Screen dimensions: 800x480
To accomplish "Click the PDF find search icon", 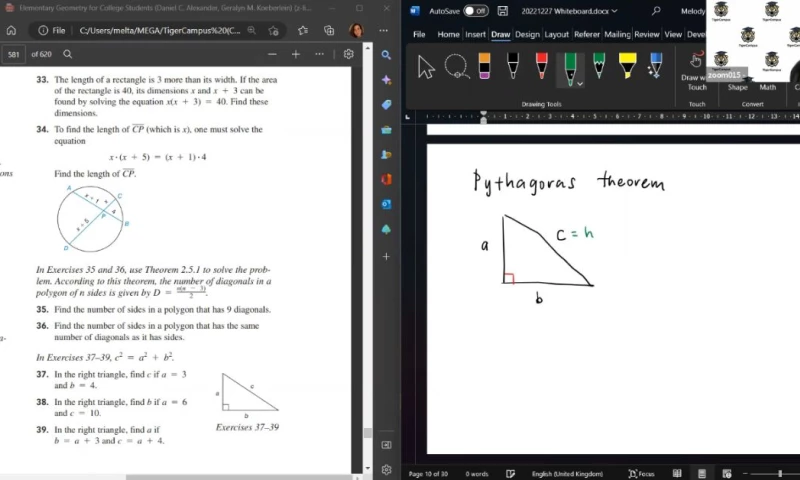I will tap(67, 54).
